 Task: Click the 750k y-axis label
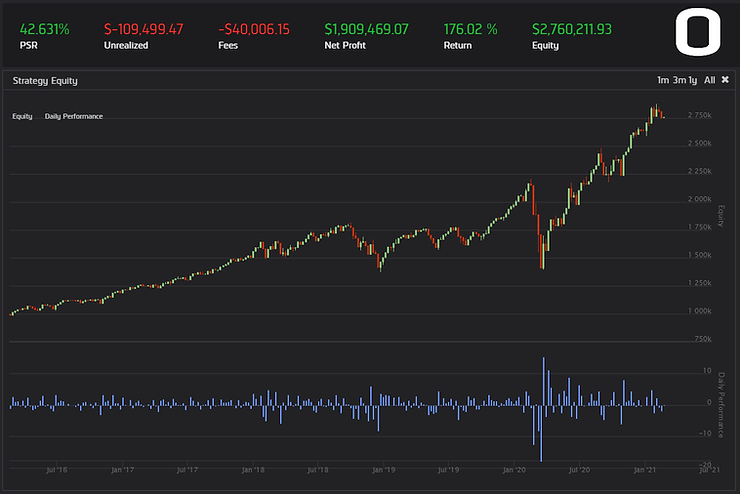point(703,339)
